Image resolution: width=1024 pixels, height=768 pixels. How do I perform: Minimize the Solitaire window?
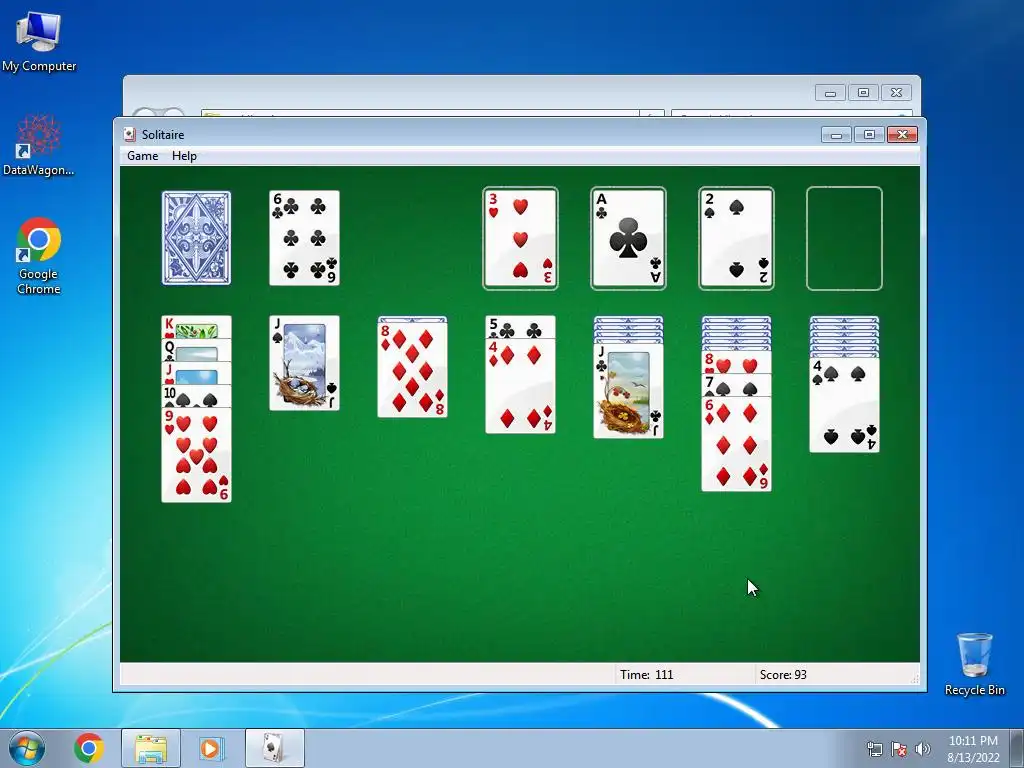pos(836,135)
